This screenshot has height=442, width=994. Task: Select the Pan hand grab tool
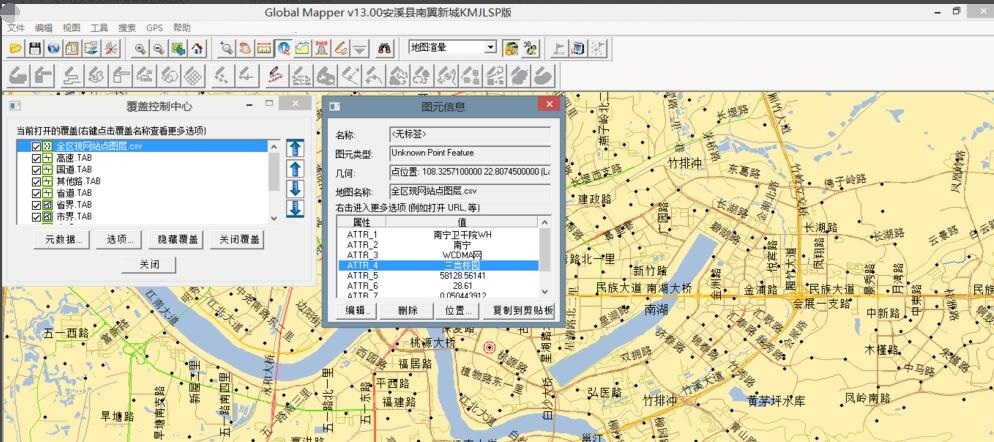coord(245,48)
